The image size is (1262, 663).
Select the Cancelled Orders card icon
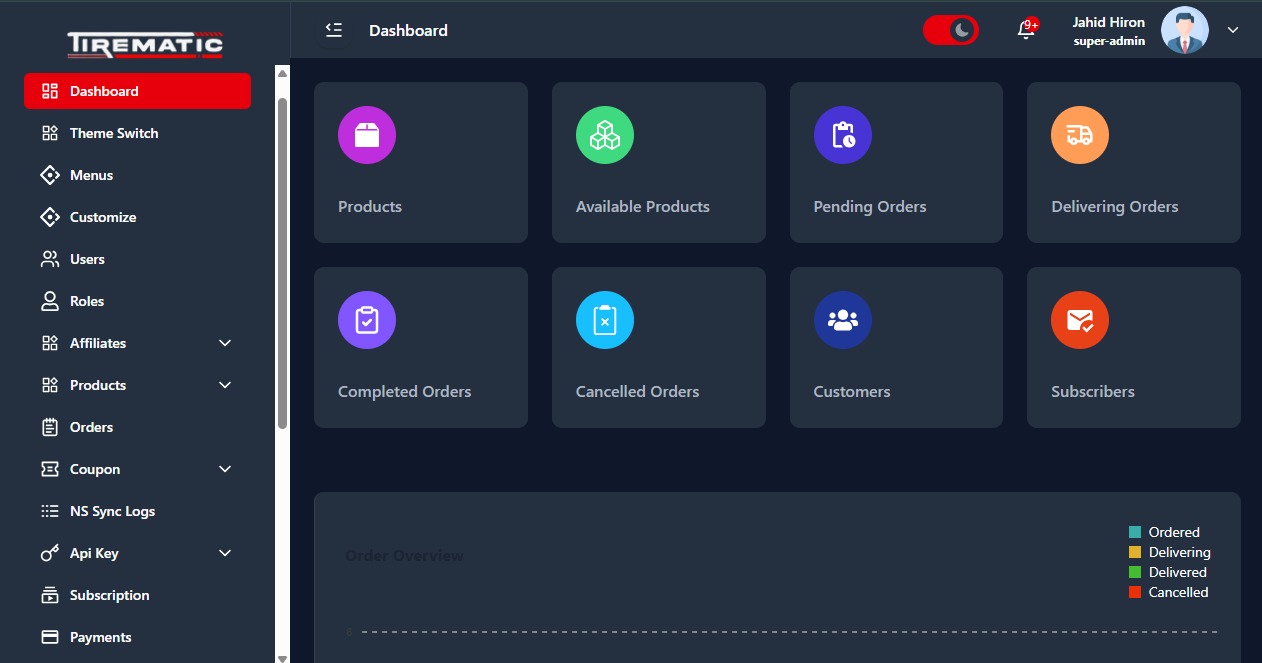tap(605, 320)
